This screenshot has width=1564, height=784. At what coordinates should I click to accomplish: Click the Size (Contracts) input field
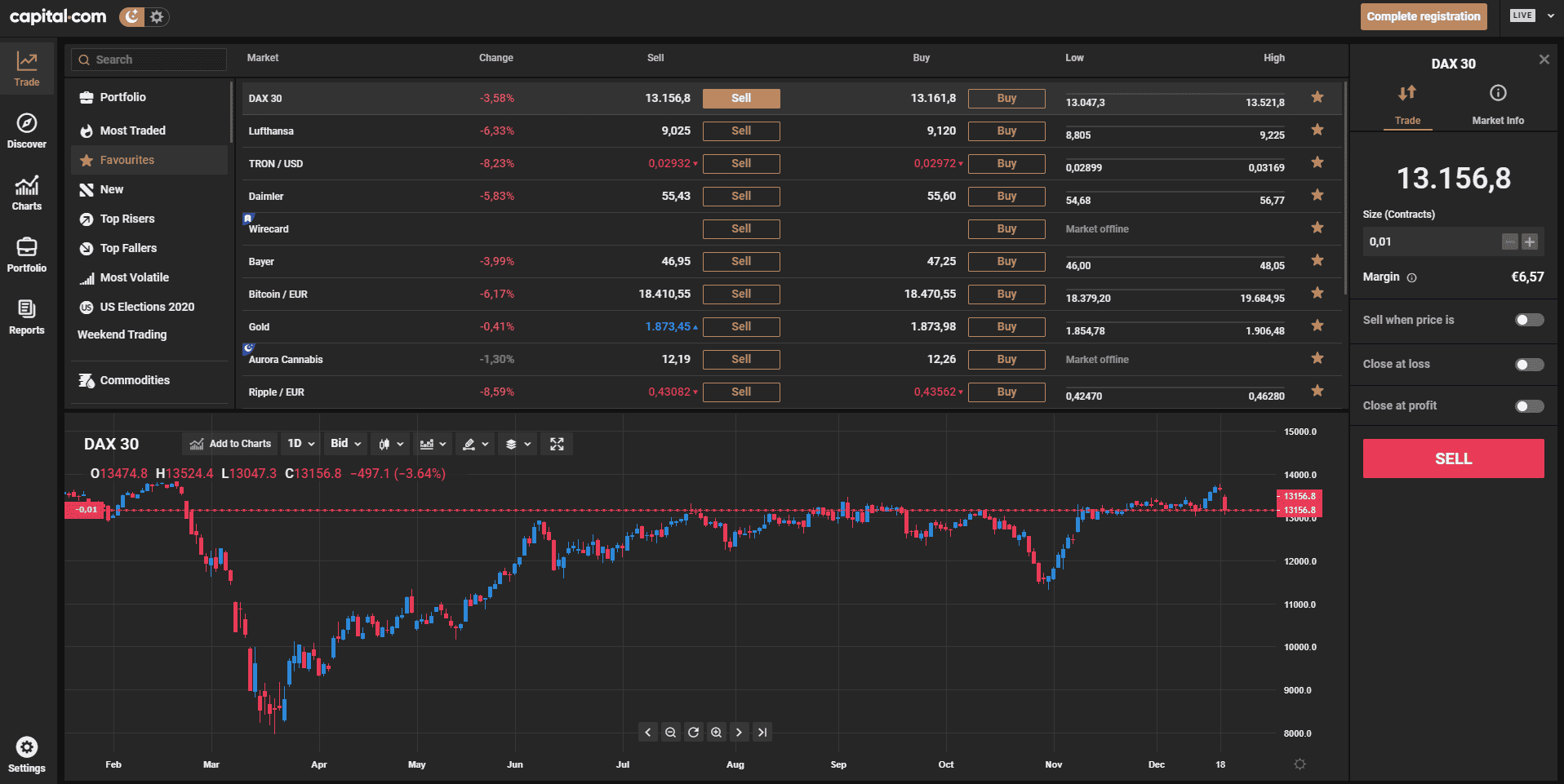1432,241
